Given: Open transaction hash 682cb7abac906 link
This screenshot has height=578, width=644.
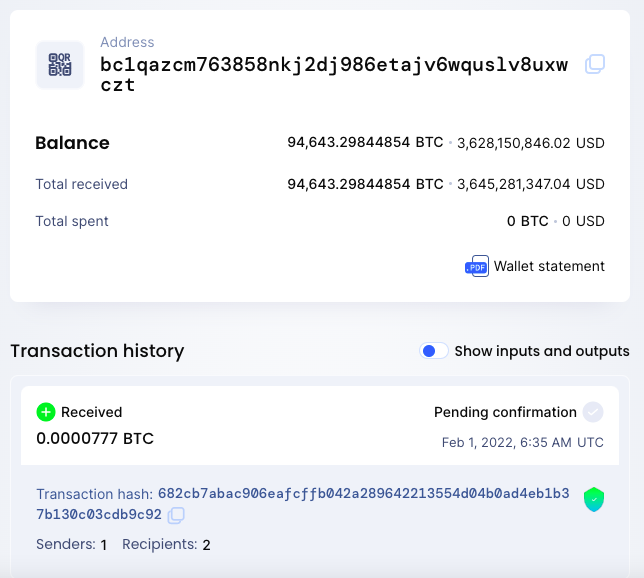Looking at the screenshot, I should (303, 504).
